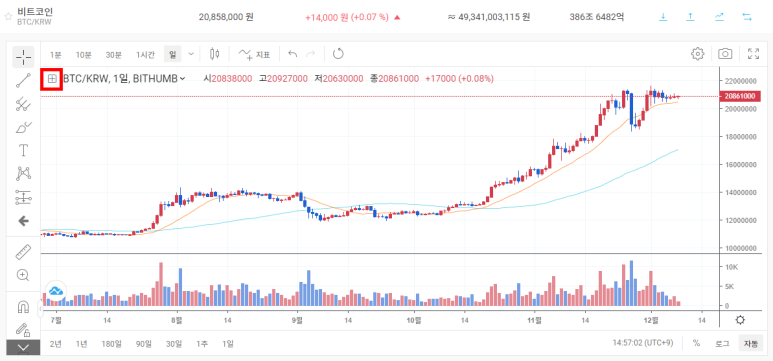Collapse the drawing toolbar with bottom chevron
Image resolution: width=773 pixels, height=361 pixels.
(23, 348)
